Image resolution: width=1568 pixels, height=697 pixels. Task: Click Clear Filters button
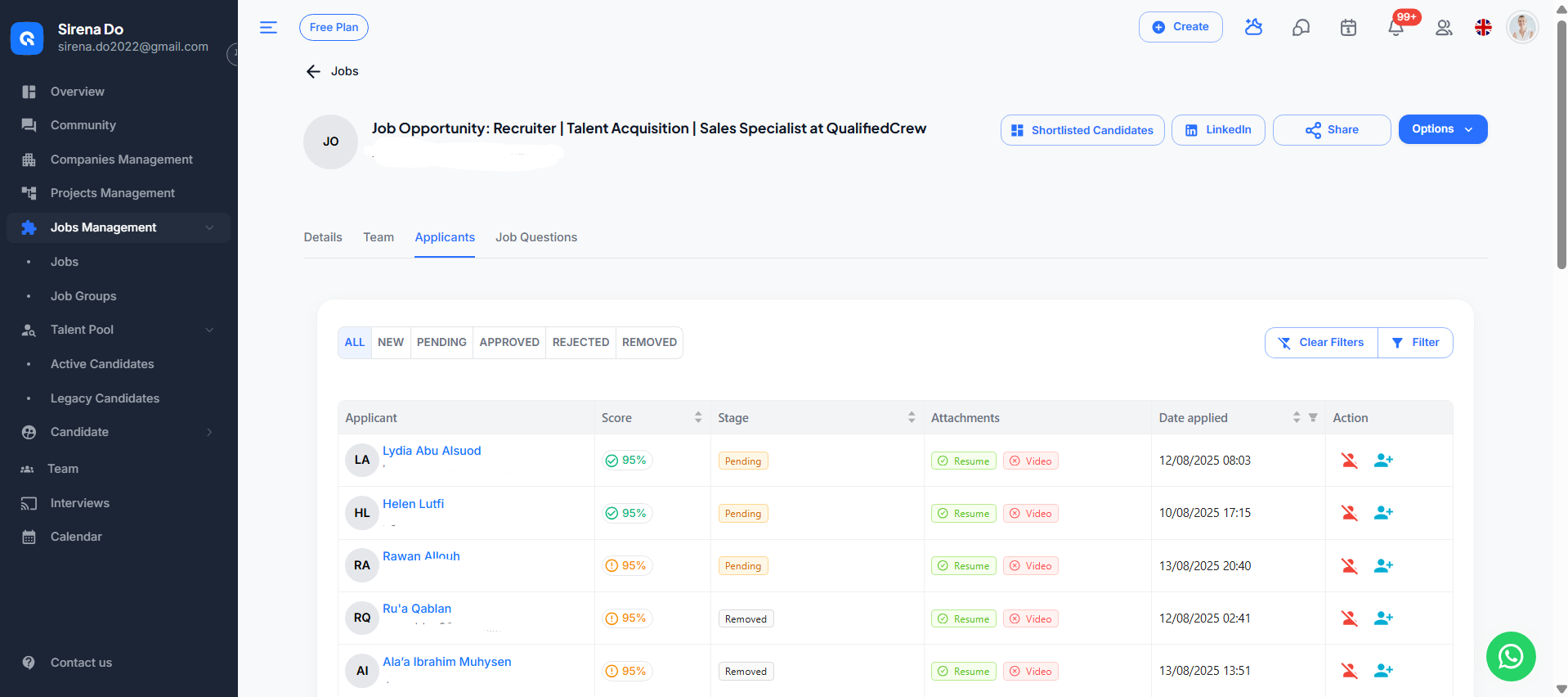click(1321, 343)
